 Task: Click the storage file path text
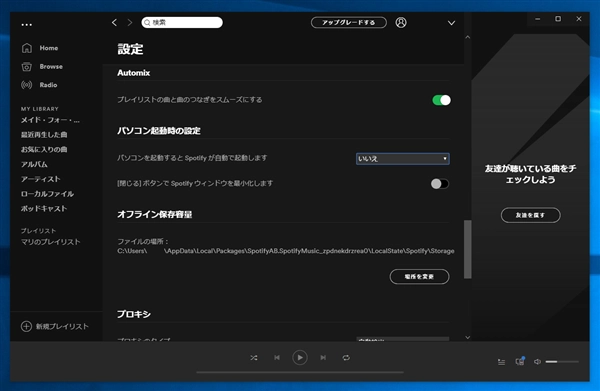[x=286, y=251]
